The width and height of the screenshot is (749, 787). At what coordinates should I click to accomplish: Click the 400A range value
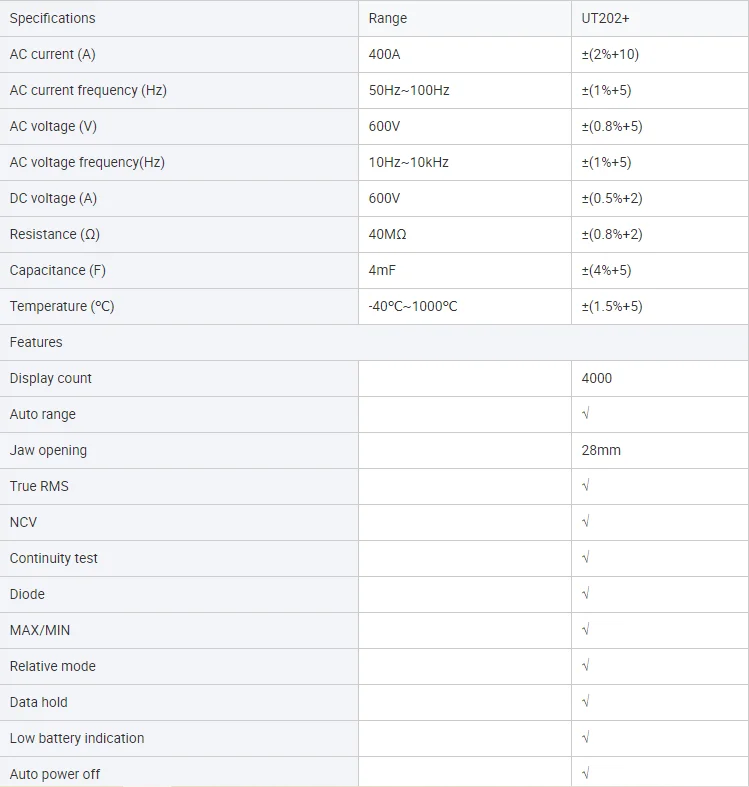click(x=385, y=54)
